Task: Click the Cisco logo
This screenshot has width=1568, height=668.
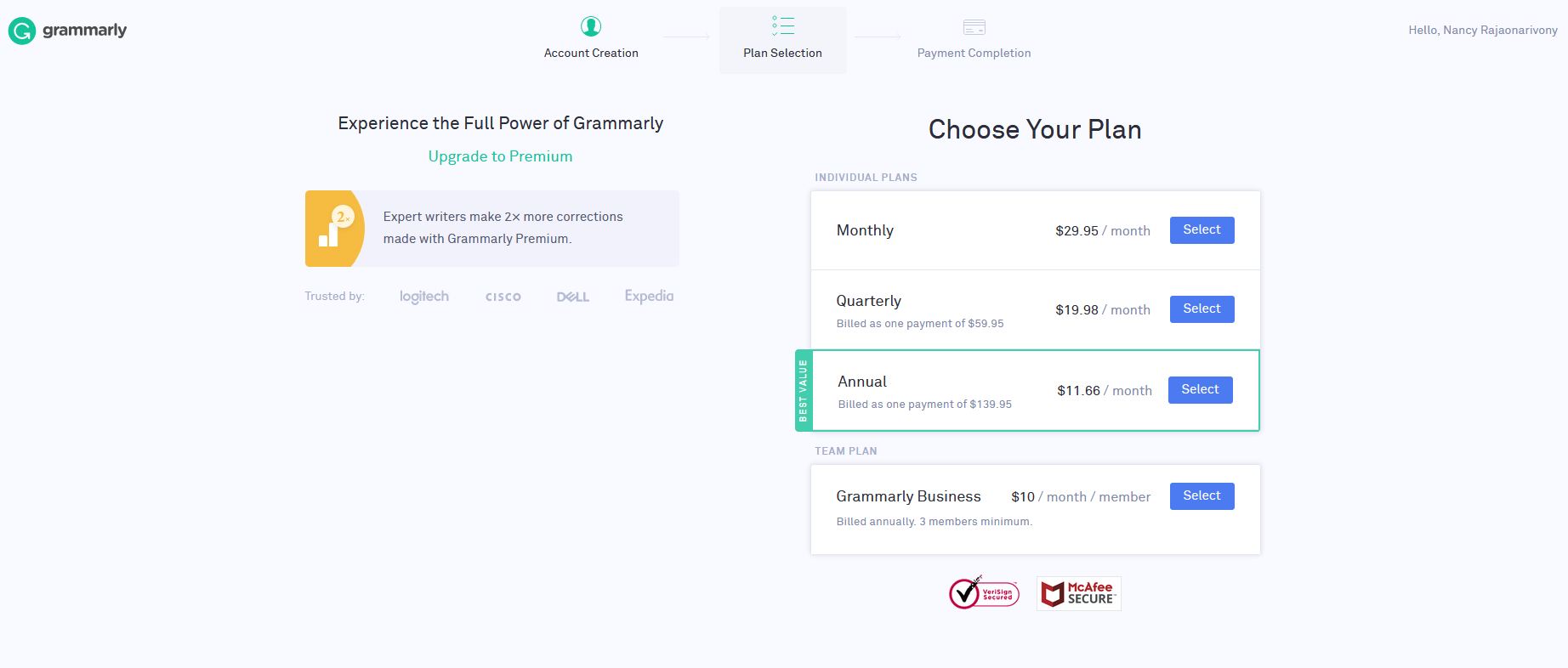Action: coord(503,297)
